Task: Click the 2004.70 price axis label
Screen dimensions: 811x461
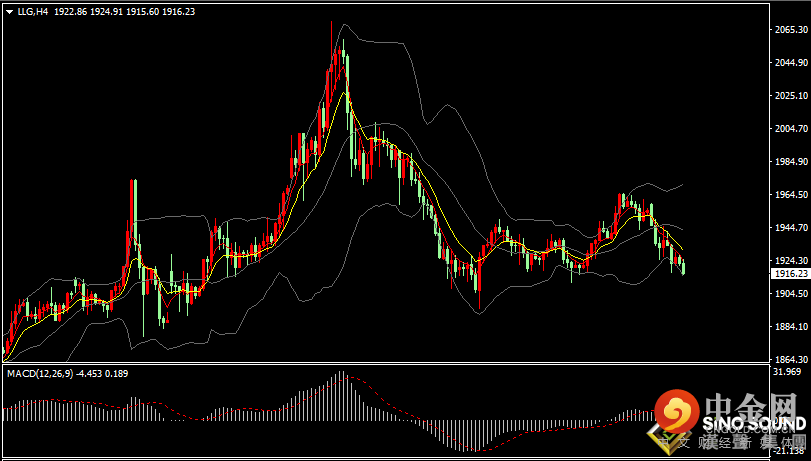Action: (789, 128)
